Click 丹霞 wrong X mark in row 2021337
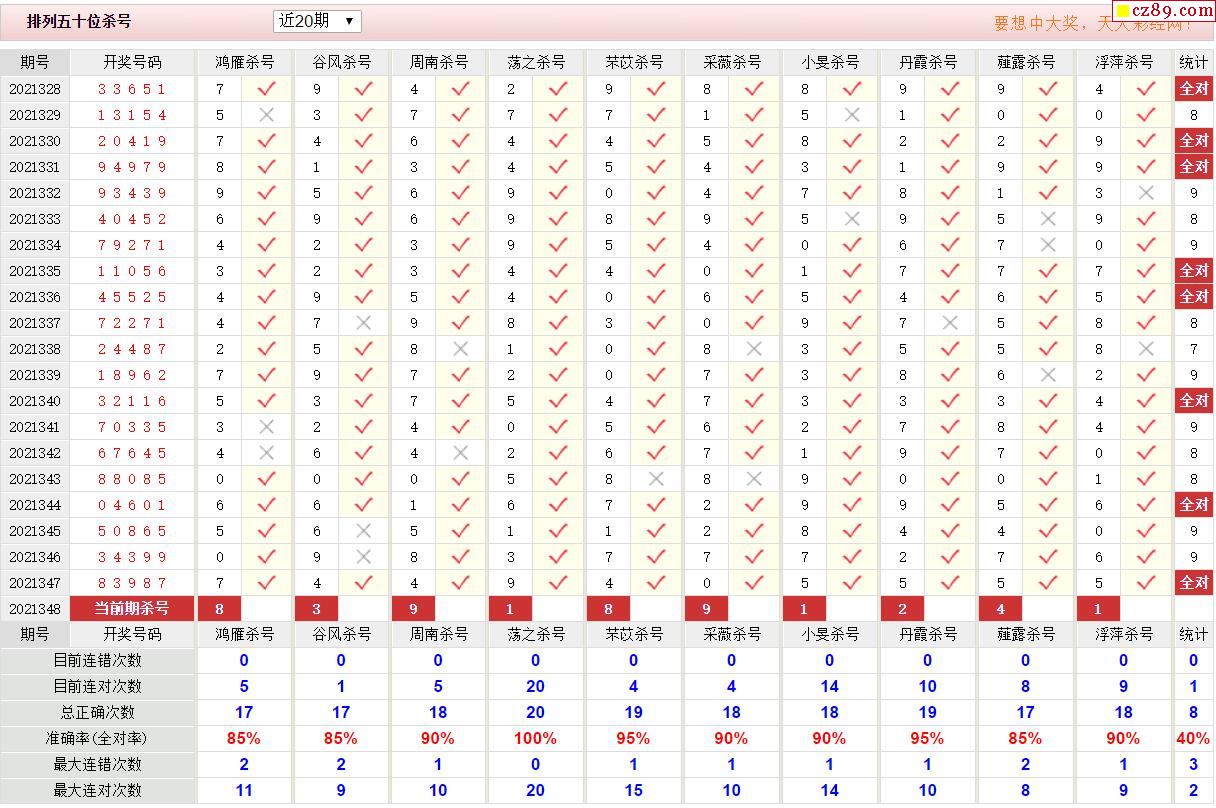This screenshot has height=808, width=1216. click(950, 323)
